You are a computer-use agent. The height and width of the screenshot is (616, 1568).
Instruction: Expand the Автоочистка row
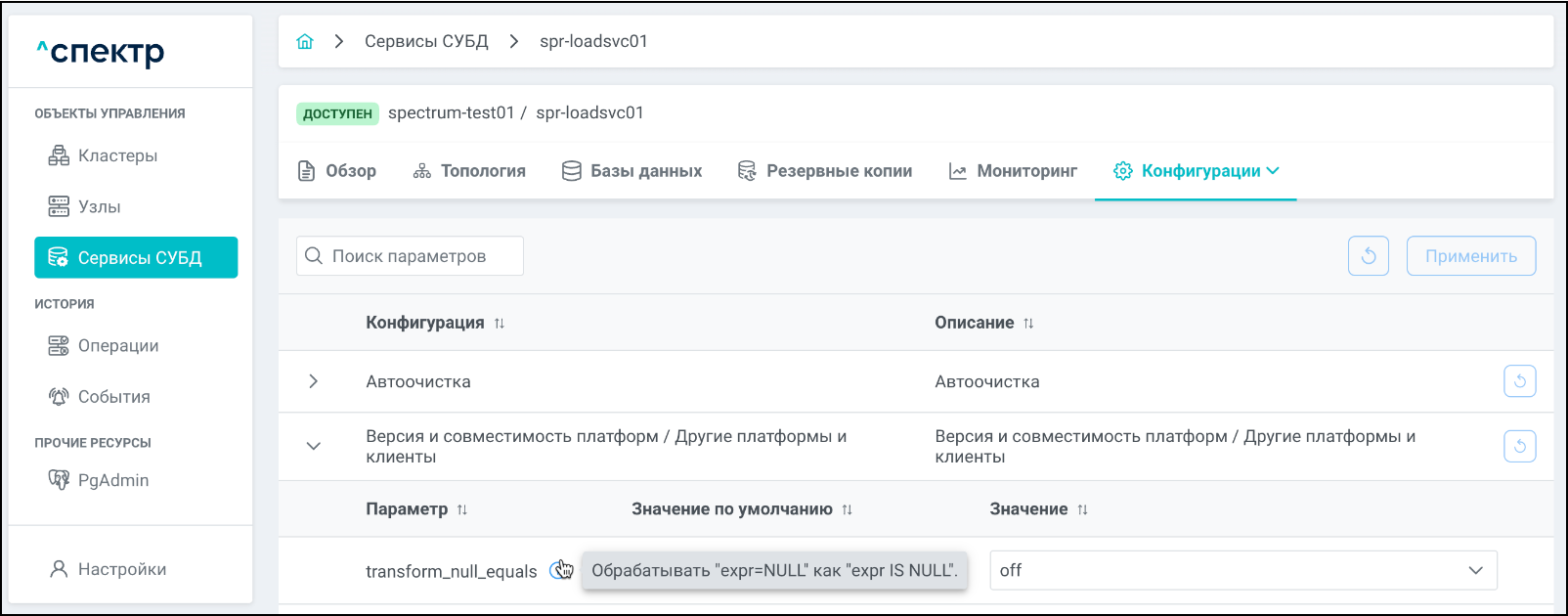313,381
